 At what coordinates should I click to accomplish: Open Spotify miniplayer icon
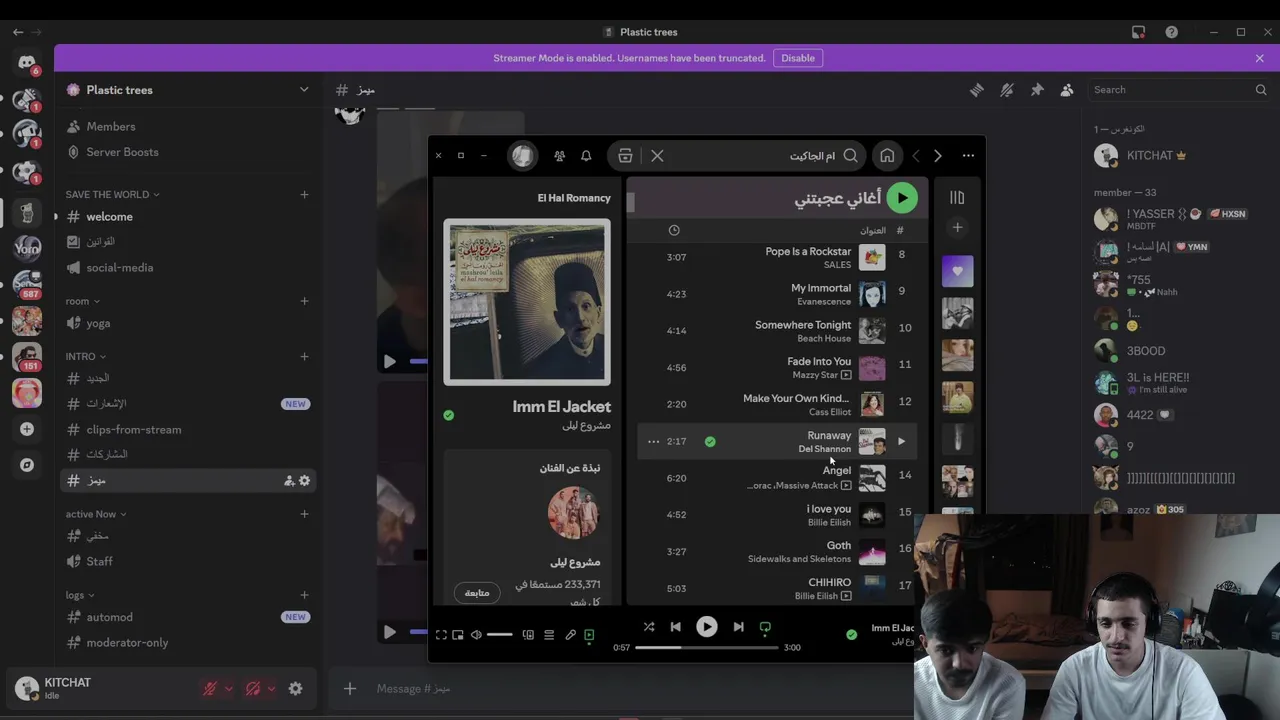pyautogui.click(x=458, y=635)
